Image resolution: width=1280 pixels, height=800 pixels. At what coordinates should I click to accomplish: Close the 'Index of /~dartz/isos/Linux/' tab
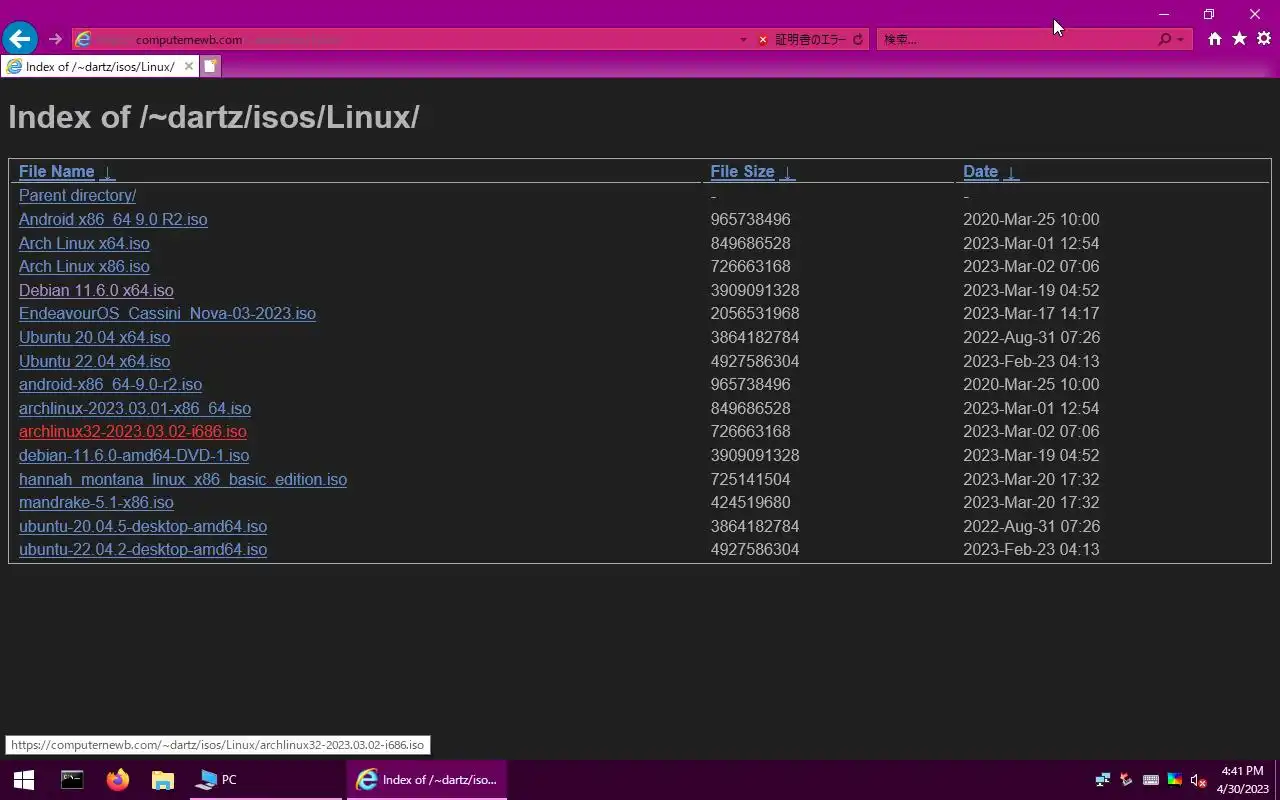tap(188, 67)
